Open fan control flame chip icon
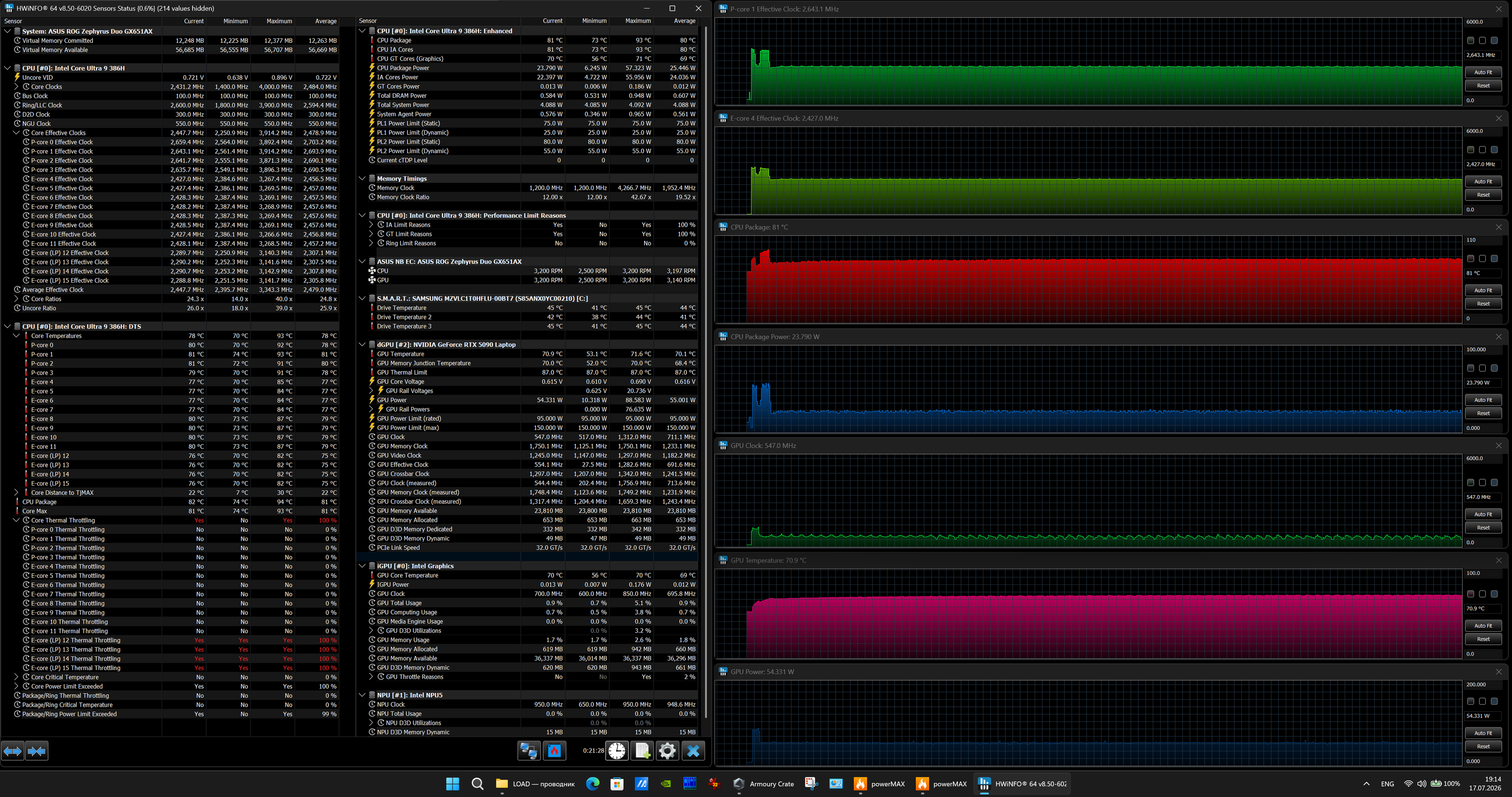 pyautogui.click(x=555, y=751)
